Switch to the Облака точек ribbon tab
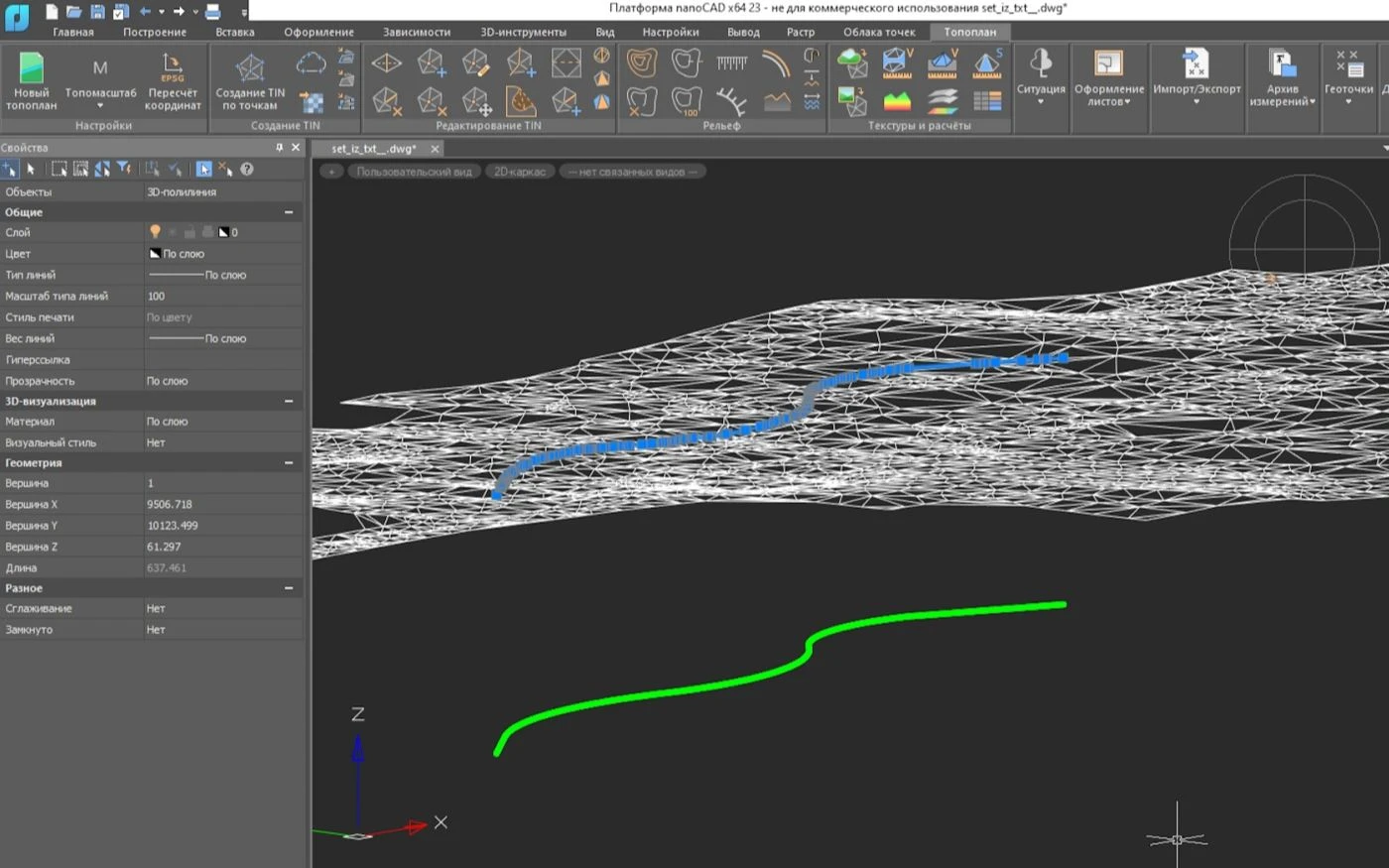The width and height of the screenshot is (1389, 868). pyautogui.click(x=879, y=32)
